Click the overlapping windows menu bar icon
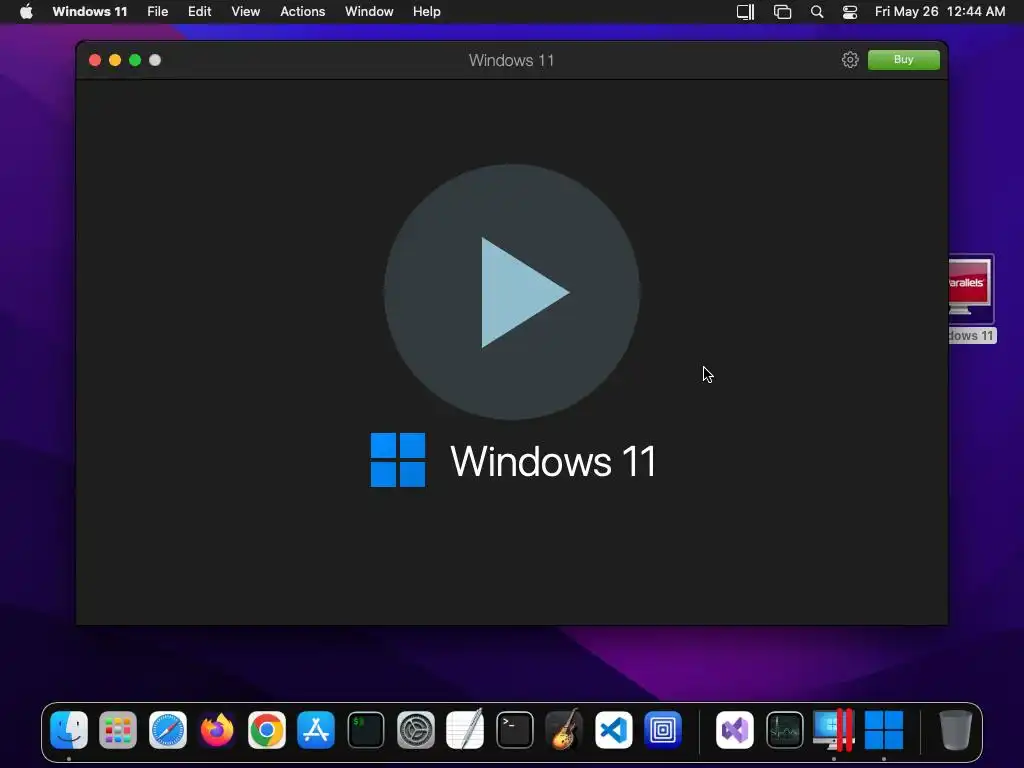Screen dimensions: 1024x768 click(782, 12)
